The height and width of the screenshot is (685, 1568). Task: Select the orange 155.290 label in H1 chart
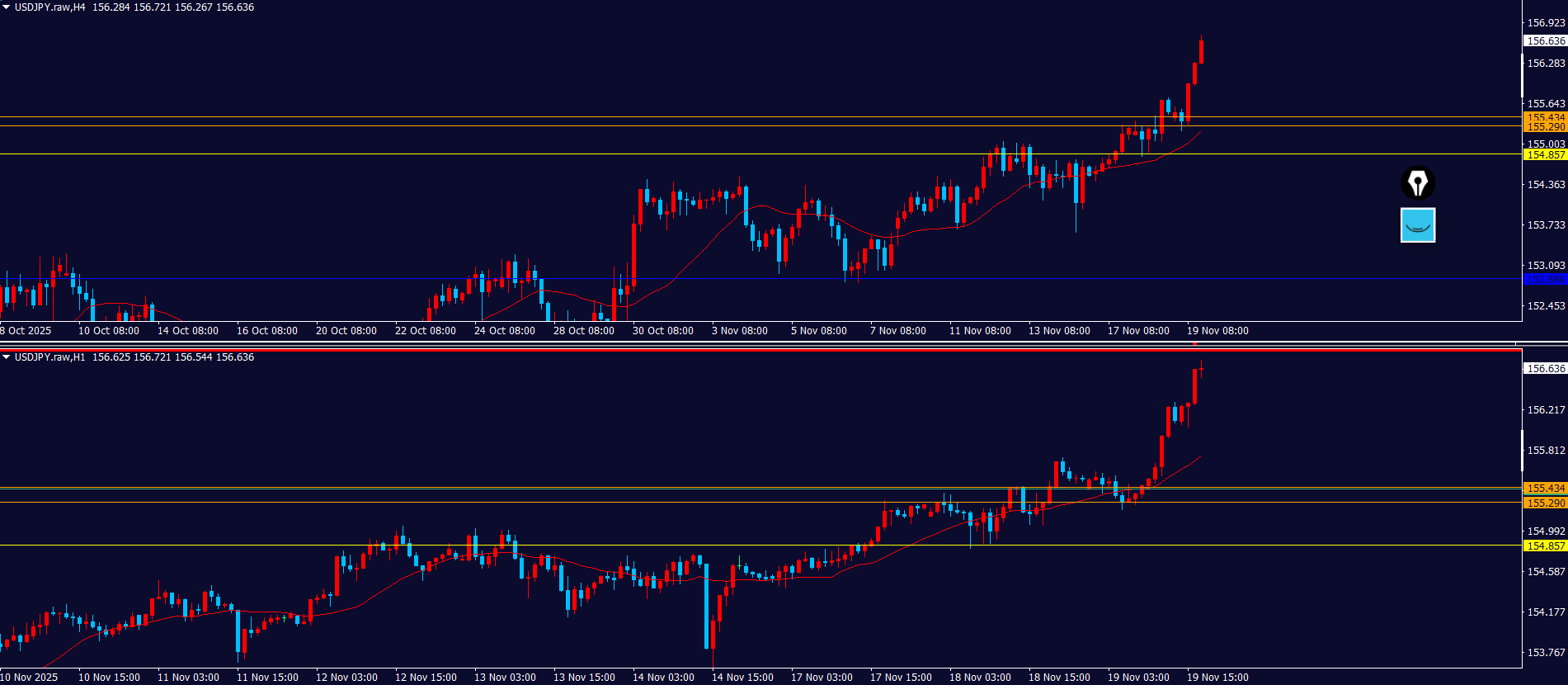click(1545, 503)
